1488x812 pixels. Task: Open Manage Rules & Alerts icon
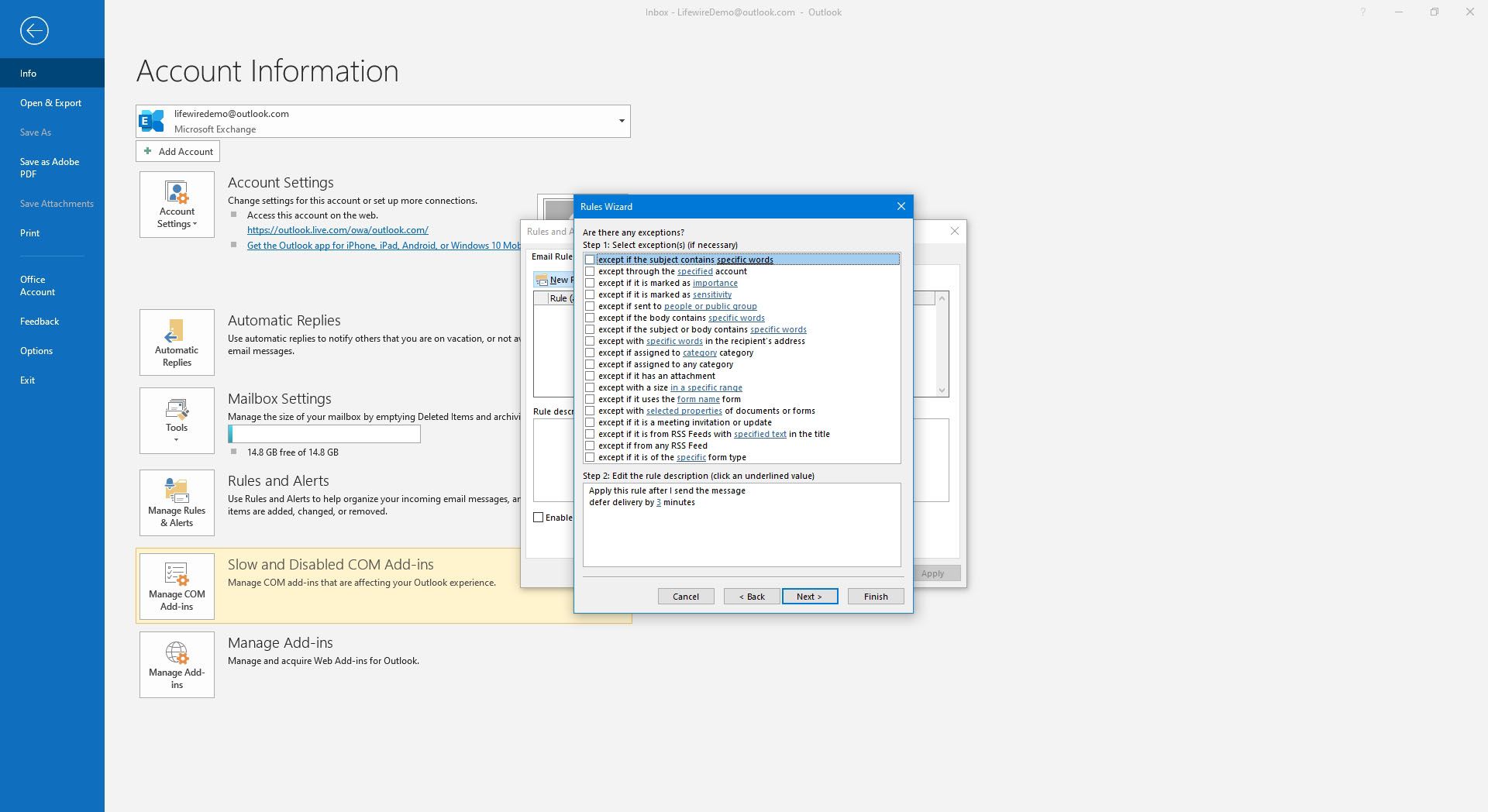177,503
